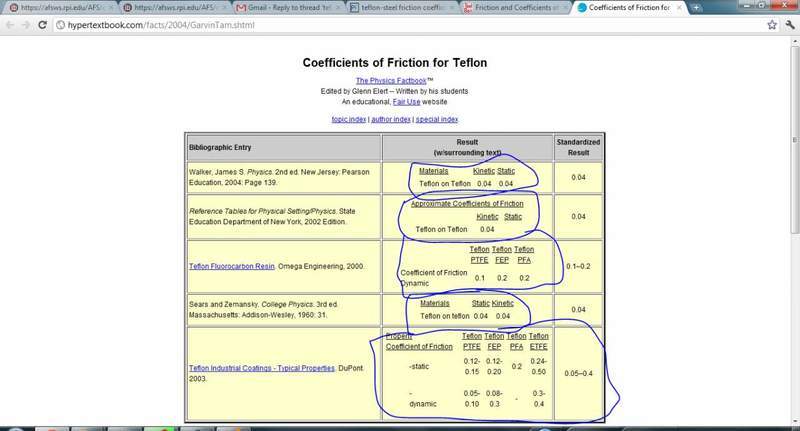Click the Result (w/surrounding text) column header
This screenshot has height=431, width=800.
click(467, 147)
